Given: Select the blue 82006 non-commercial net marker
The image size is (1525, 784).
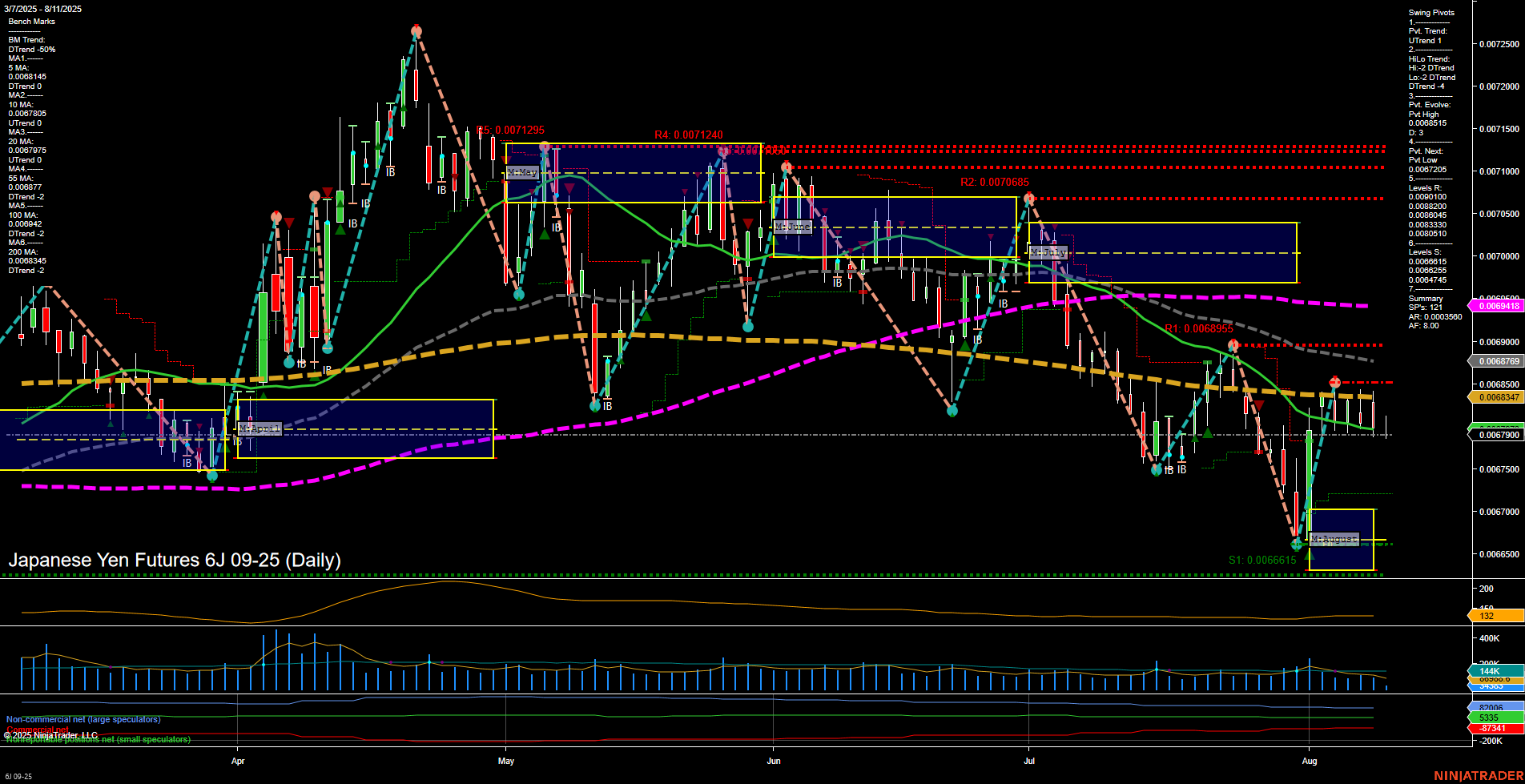Looking at the screenshot, I should click(x=1491, y=706).
